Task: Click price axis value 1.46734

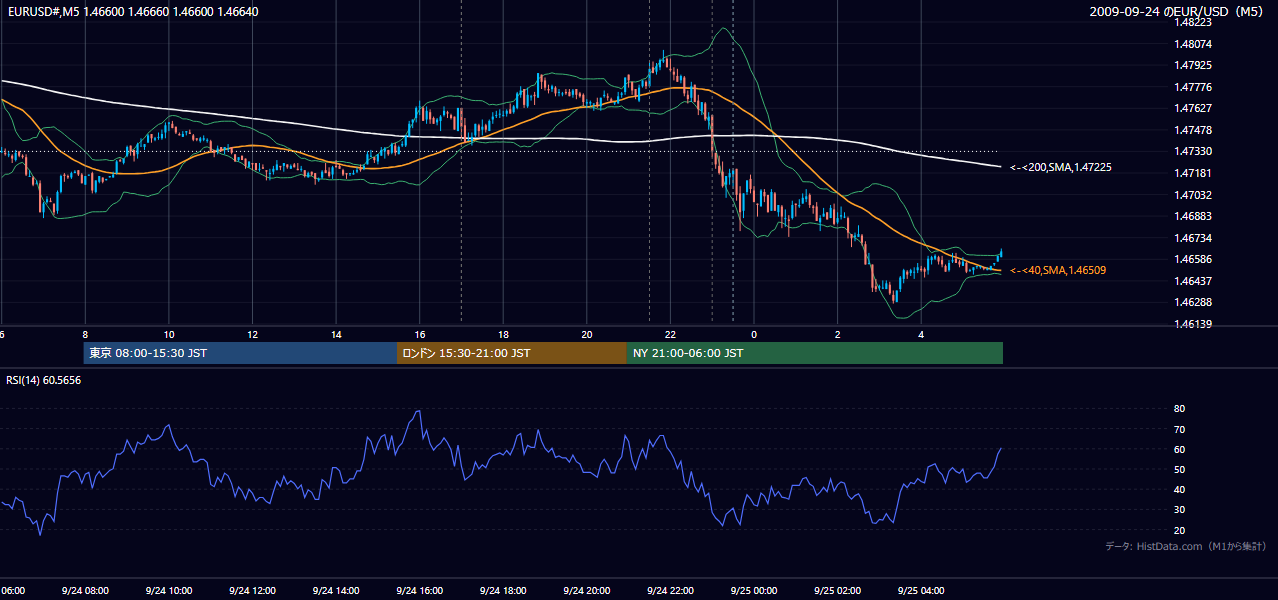Action: click(1194, 238)
